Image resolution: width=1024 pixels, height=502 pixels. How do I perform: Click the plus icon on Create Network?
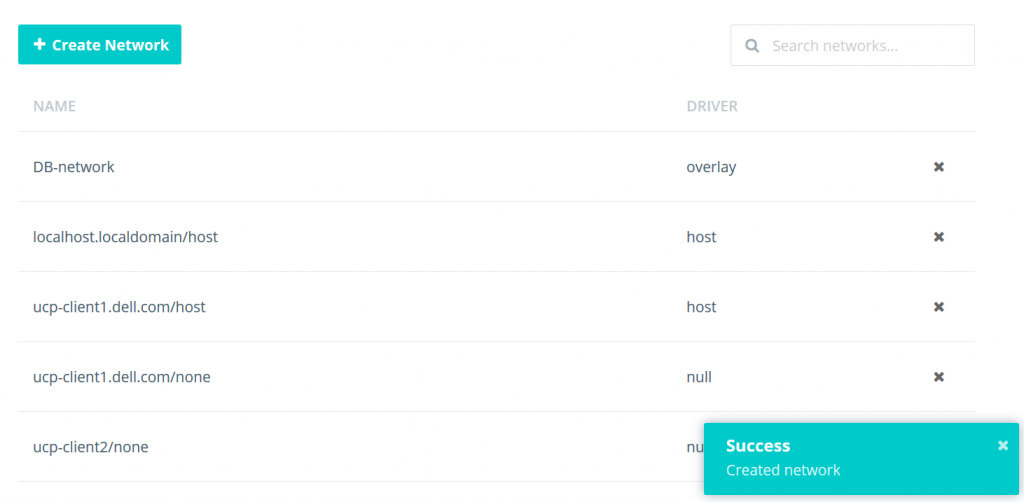pos(40,45)
